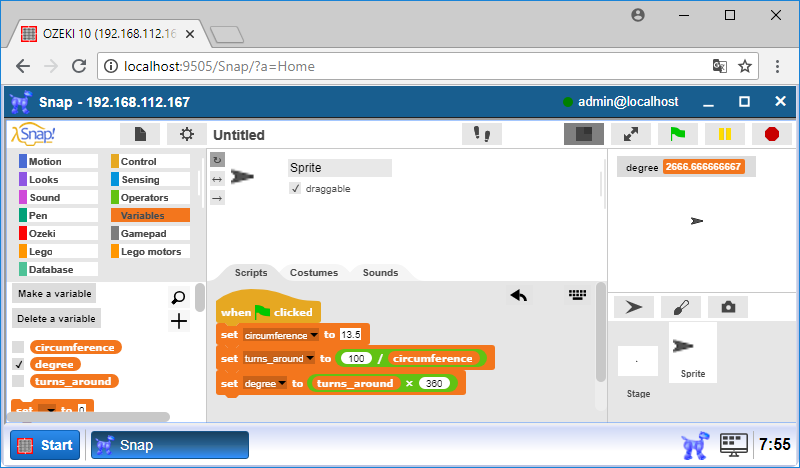Add a new turtle sprite

tap(634, 307)
